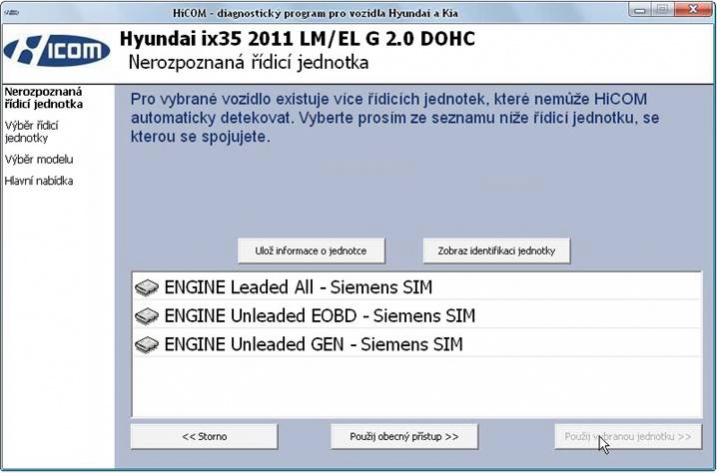Return to Hlavní nabídka in the sidebar
The width and height of the screenshot is (717, 473).
pyautogui.click(x=39, y=181)
